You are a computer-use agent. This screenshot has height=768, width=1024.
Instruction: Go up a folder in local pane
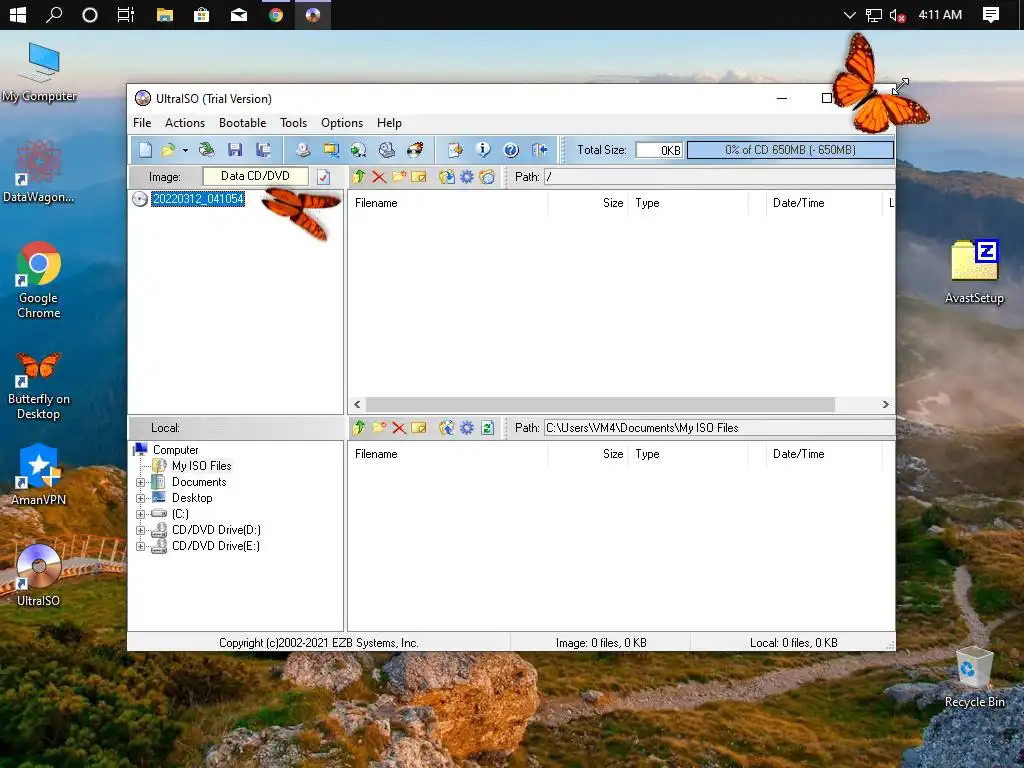pyautogui.click(x=358, y=428)
